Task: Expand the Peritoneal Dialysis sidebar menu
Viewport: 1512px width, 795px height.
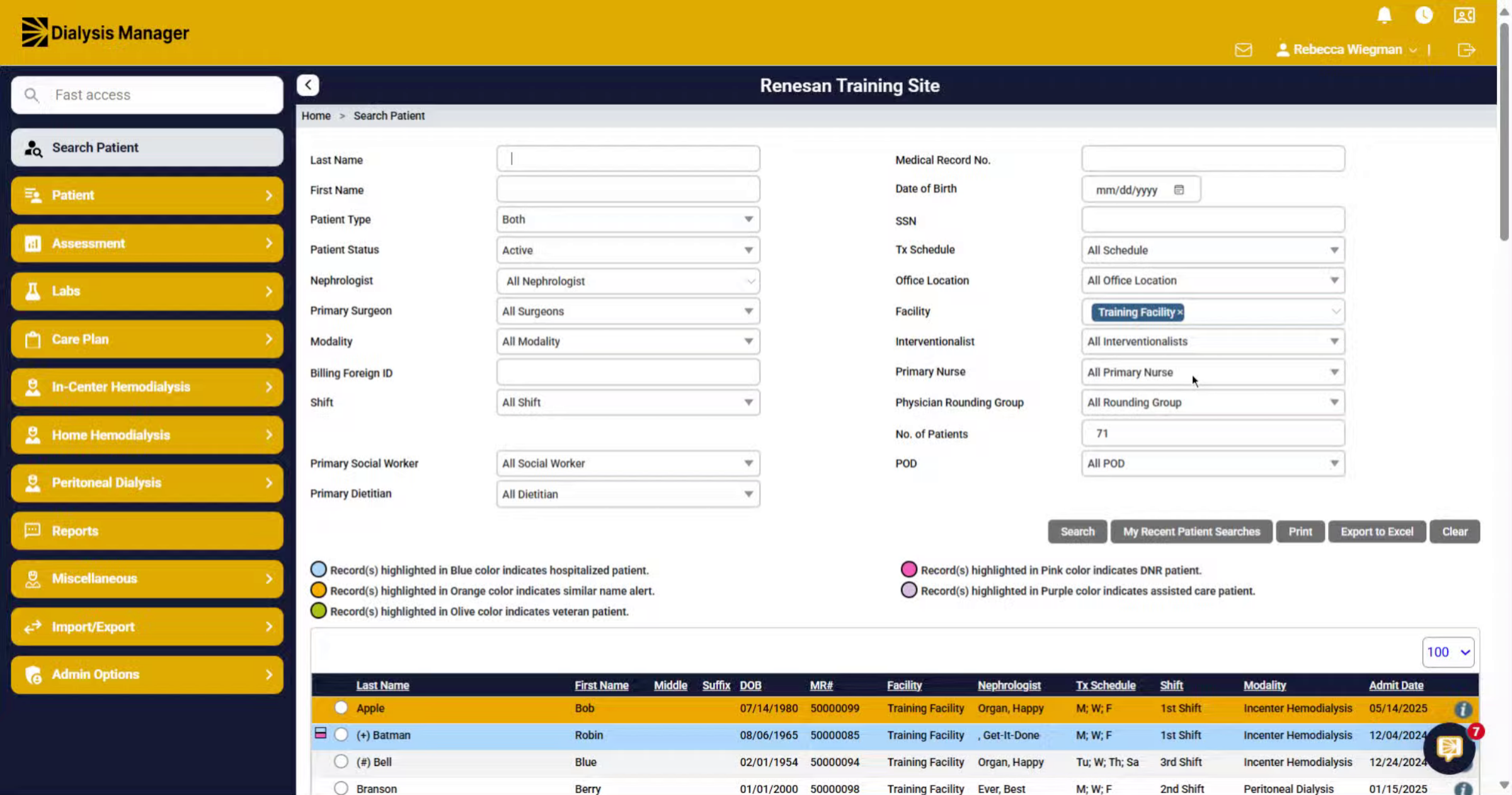Action: click(x=147, y=483)
